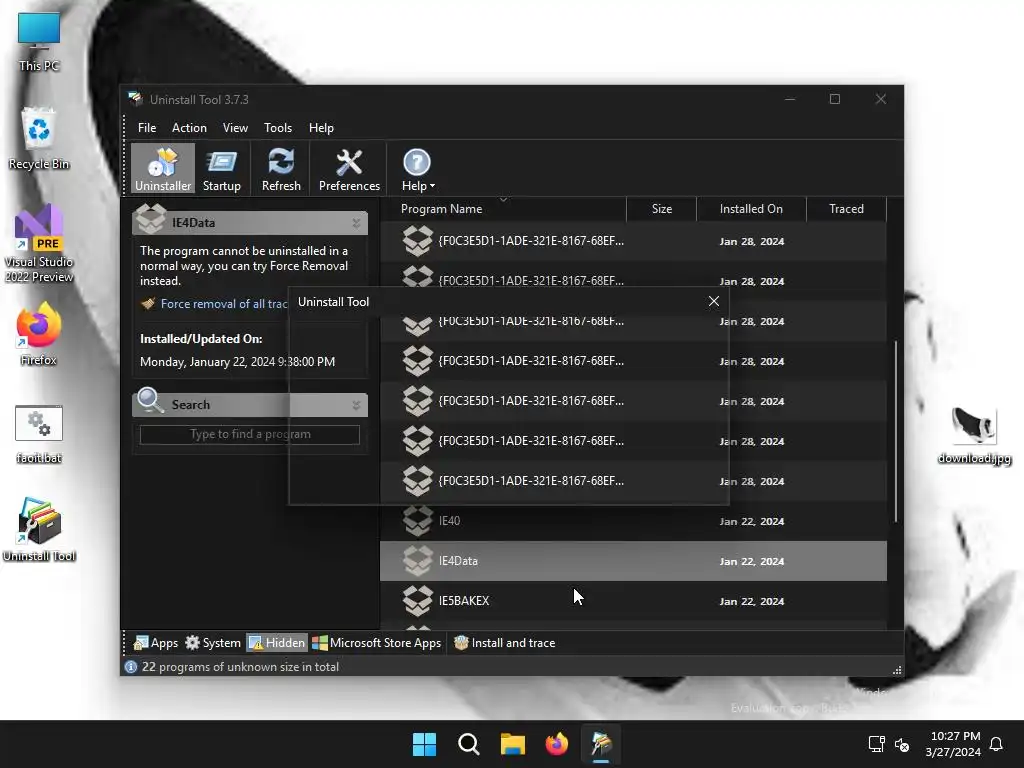
Task: Click the IE5BAKEX package icon
Action: (417, 601)
